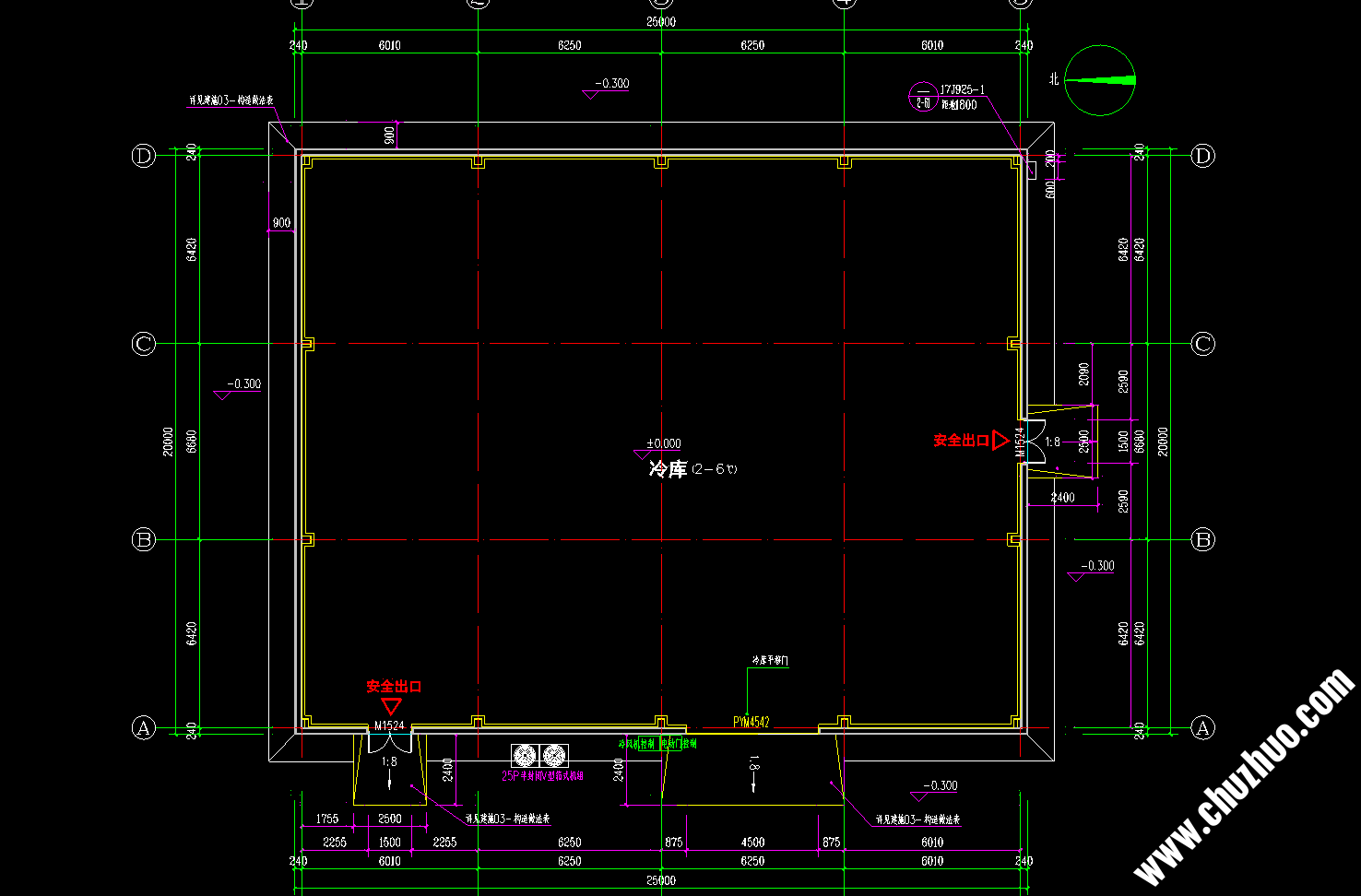Click grid axis bubble A on left
Viewport: 1361px width, 896px height.
point(143,728)
